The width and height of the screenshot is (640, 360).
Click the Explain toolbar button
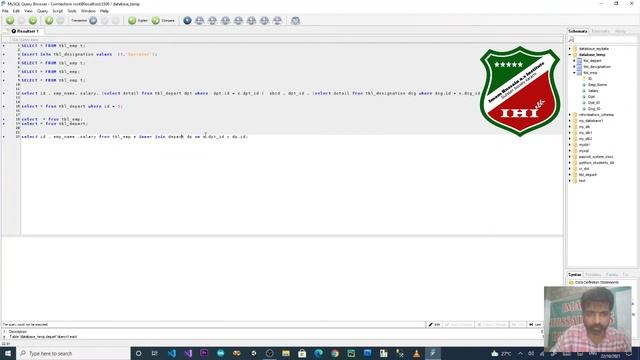coord(138,20)
